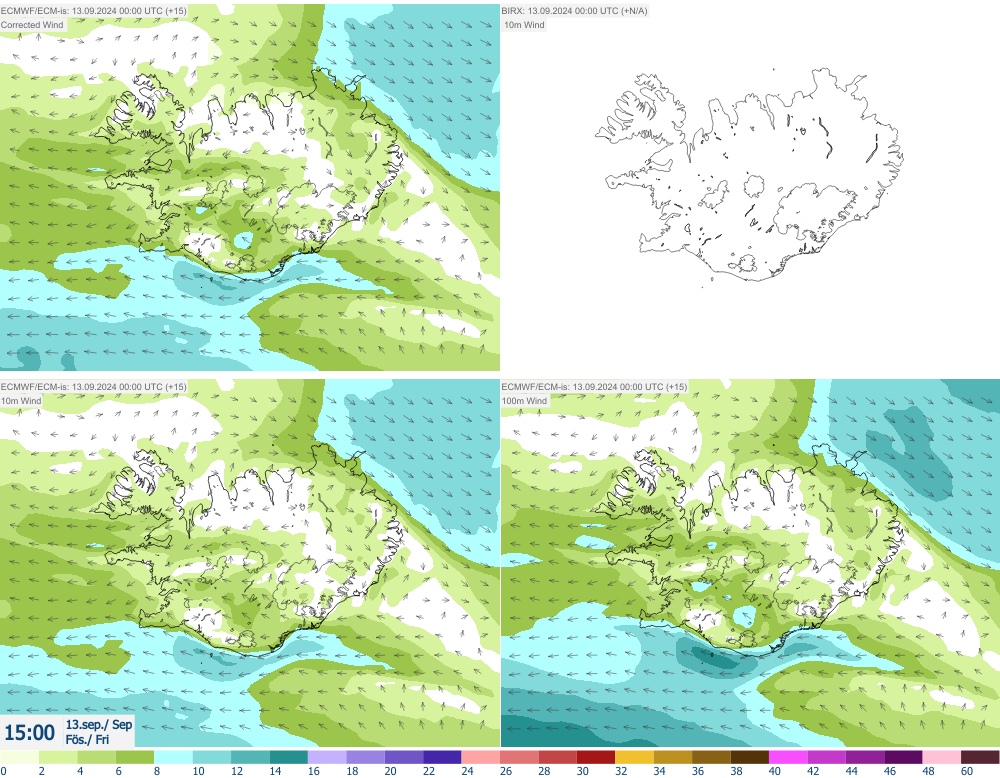
Task: Select the light green swatch between 2 and 4
Action: point(58,757)
